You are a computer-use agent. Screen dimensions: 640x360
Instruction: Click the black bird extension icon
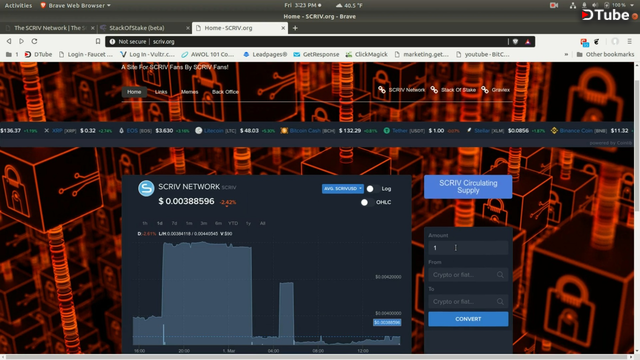pos(596,42)
